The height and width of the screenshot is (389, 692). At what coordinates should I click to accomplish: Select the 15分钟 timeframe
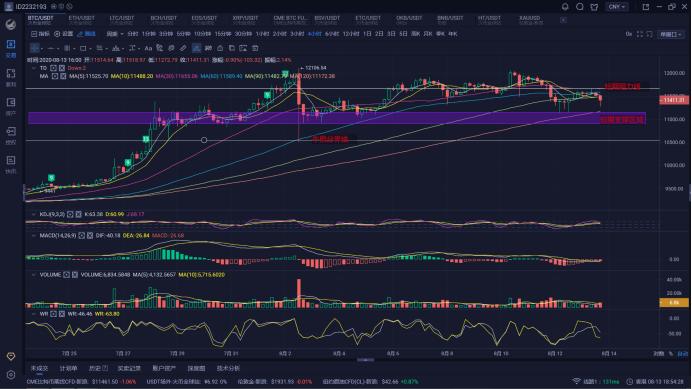tap(223, 34)
